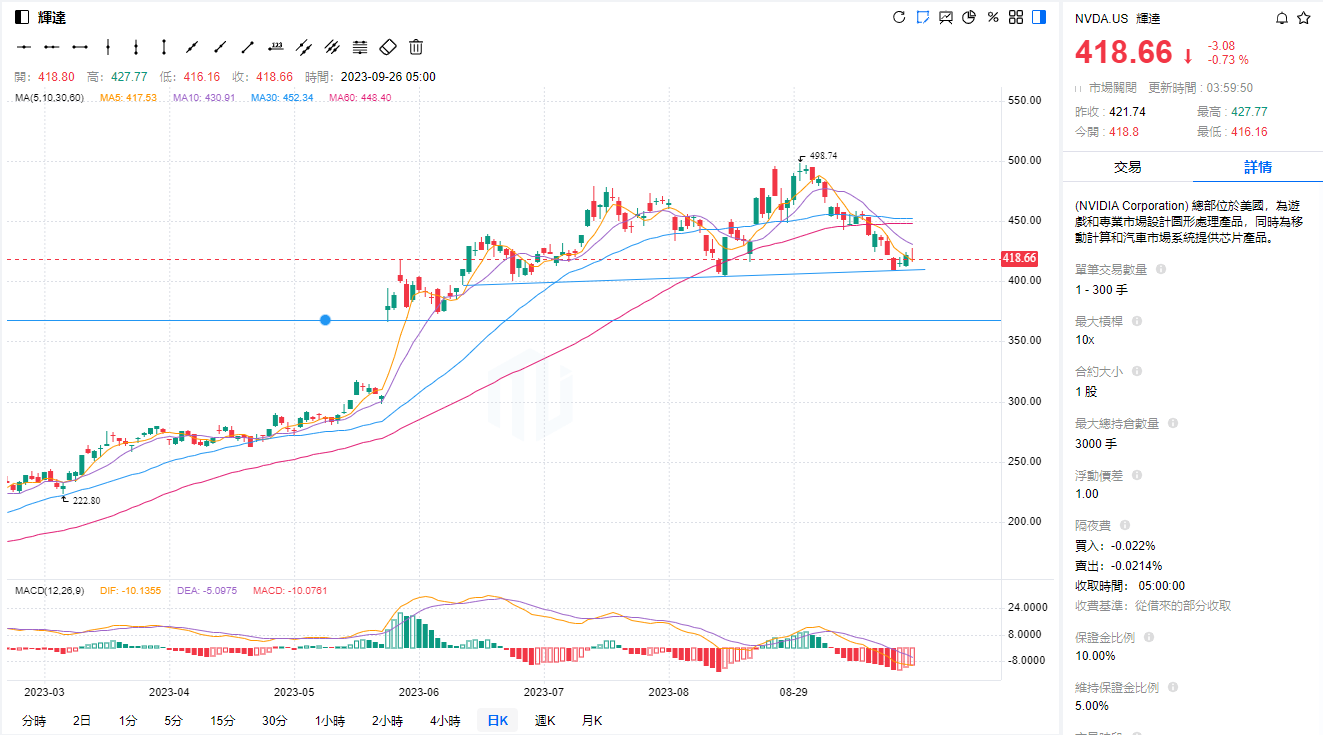The height and width of the screenshot is (735, 1323).
Task: Select the price label line tool
Action: (276, 46)
